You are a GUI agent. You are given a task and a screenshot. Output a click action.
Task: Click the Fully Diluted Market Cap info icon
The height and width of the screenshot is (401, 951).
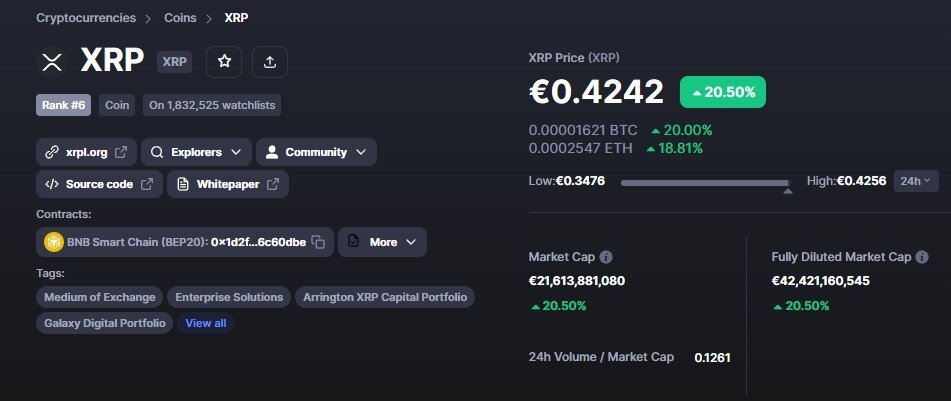pyautogui.click(x=922, y=257)
